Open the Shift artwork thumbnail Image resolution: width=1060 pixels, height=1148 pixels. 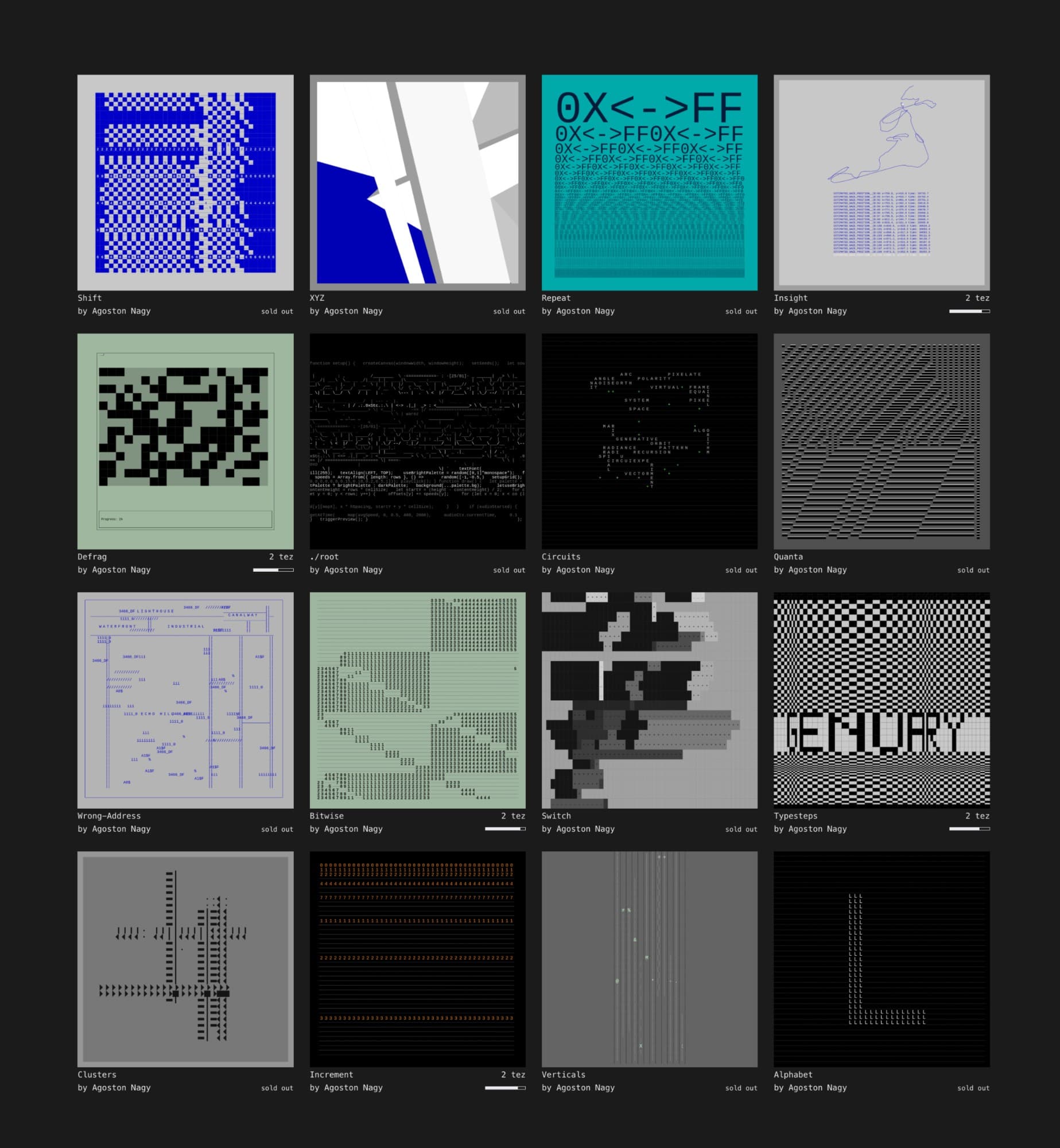click(x=185, y=181)
